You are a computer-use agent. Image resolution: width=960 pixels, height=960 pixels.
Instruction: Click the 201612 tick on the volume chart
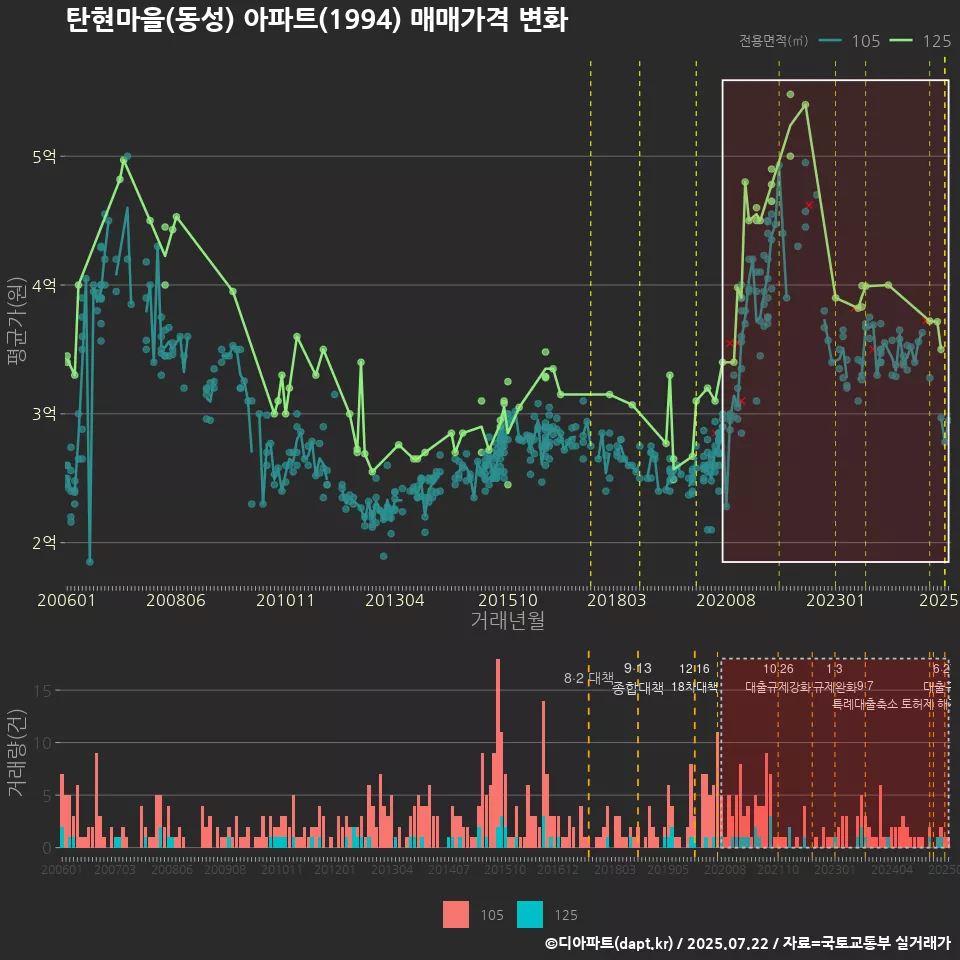click(558, 869)
